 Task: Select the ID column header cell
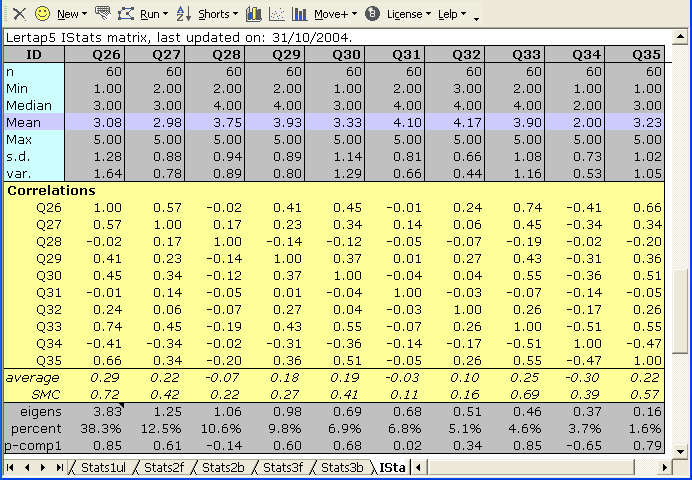coord(34,54)
